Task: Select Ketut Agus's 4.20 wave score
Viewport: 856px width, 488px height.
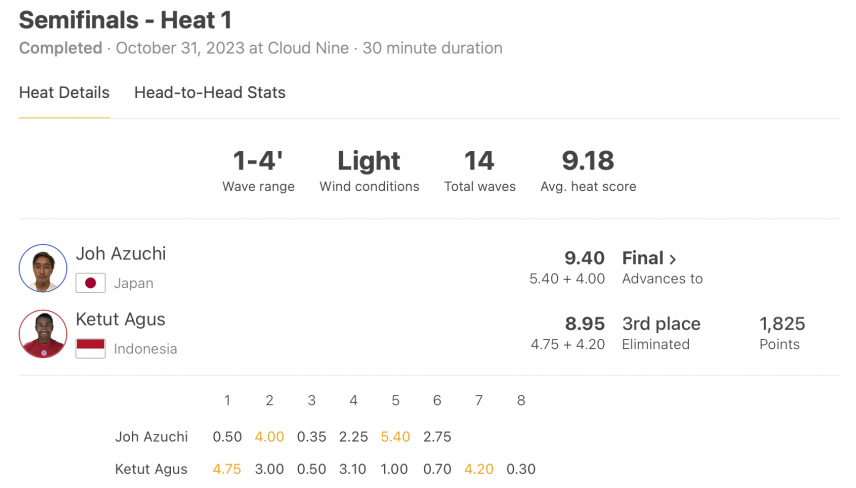Action: (x=479, y=469)
